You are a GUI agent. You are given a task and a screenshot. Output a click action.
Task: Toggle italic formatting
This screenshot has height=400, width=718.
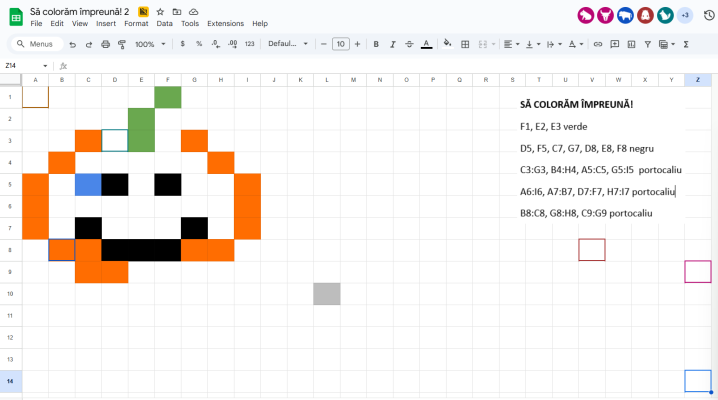pos(393,44)
